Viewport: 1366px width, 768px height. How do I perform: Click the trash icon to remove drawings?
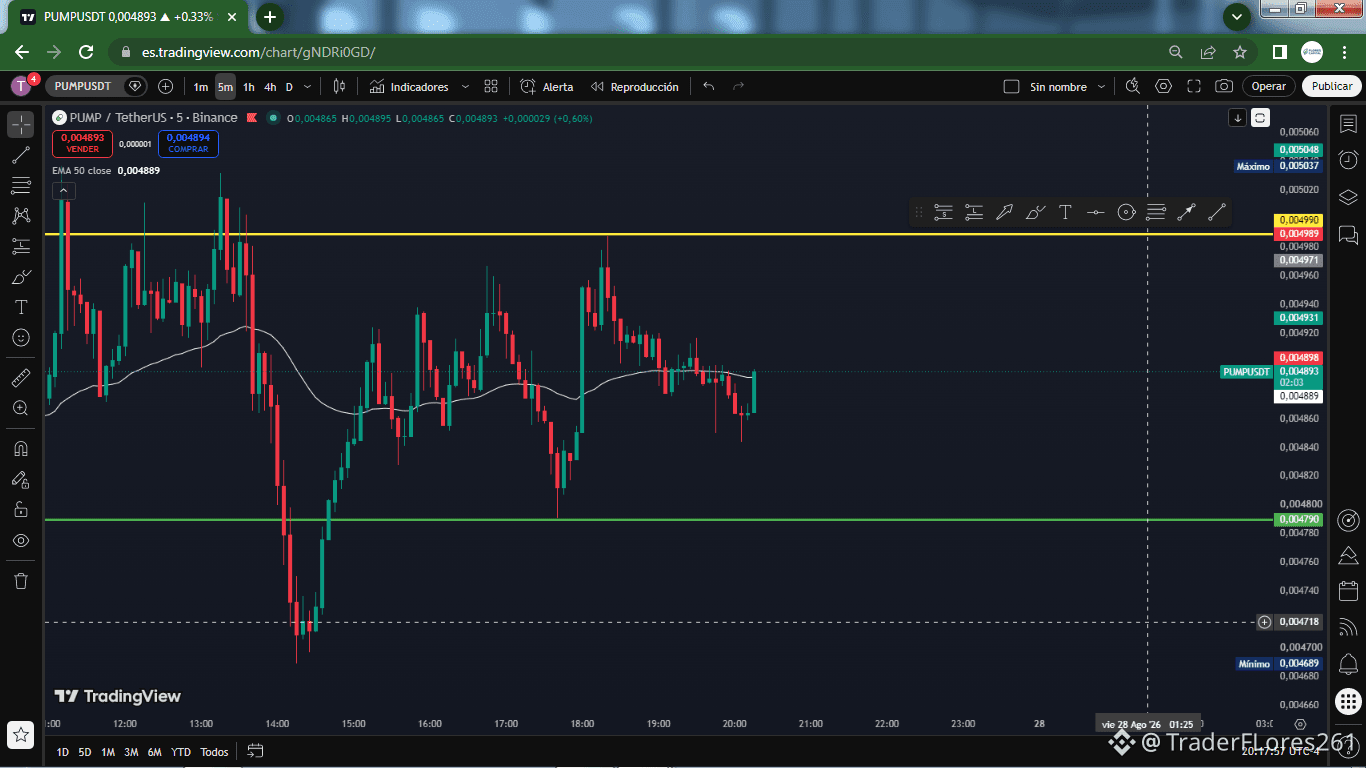(x=21, y=581)
